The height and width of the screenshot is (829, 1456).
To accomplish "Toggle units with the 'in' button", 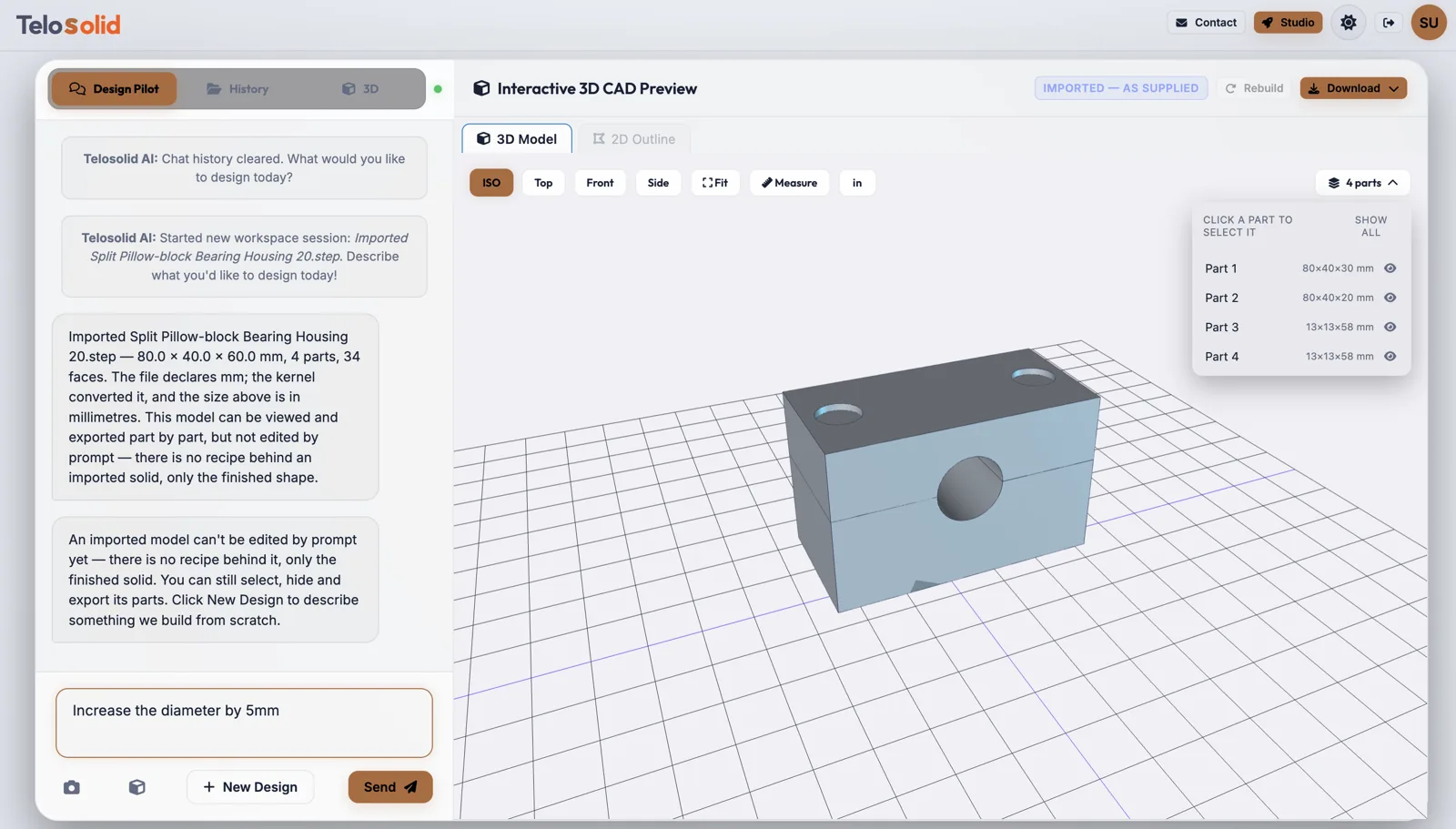I will click(857, 183).
